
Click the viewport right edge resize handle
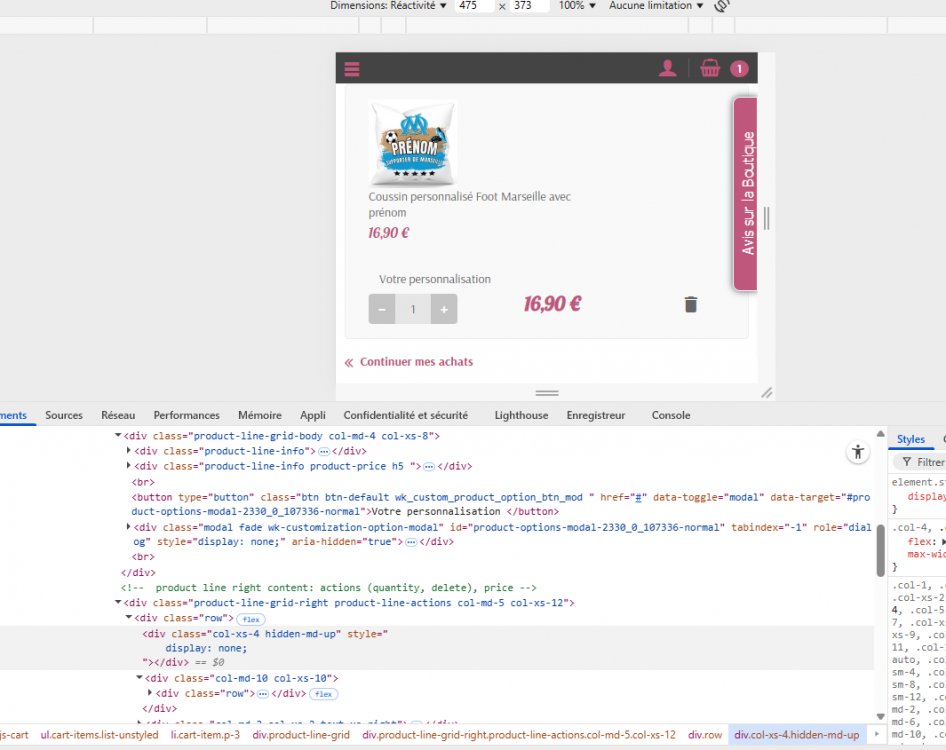tap(766, 218)
